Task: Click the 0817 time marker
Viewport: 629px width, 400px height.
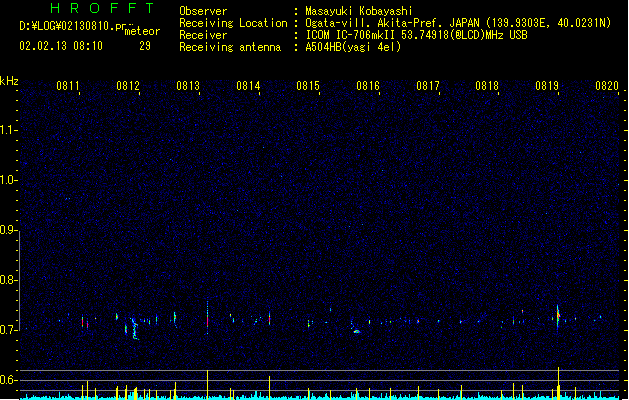Action: 428,86
